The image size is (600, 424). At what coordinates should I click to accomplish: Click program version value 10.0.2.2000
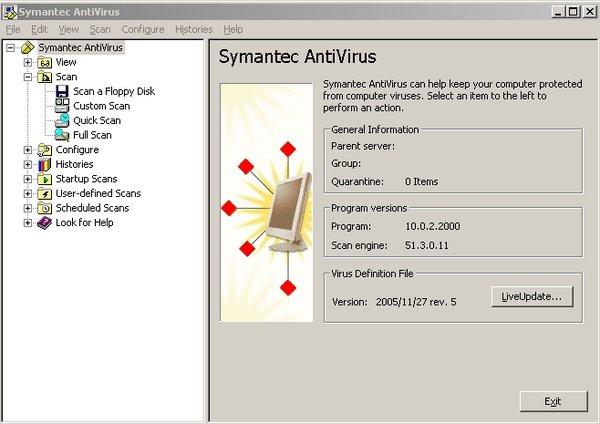coord(432,227)
